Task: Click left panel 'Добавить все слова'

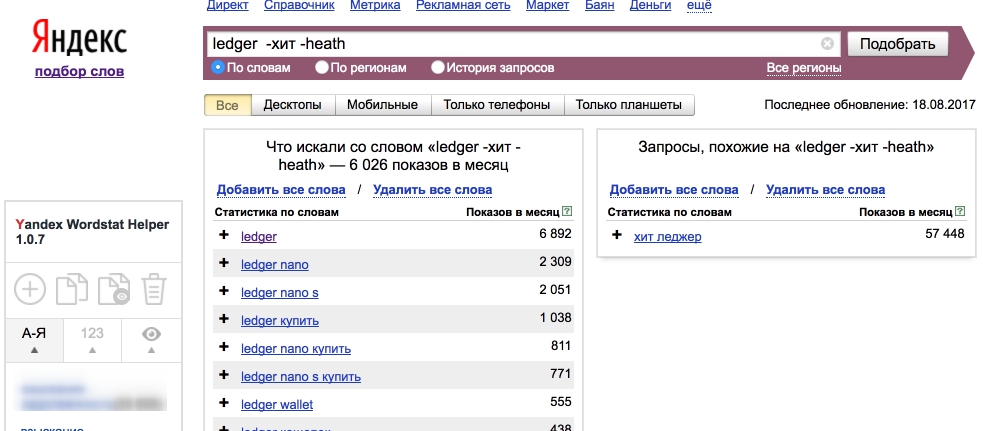Action: (281, 189)
